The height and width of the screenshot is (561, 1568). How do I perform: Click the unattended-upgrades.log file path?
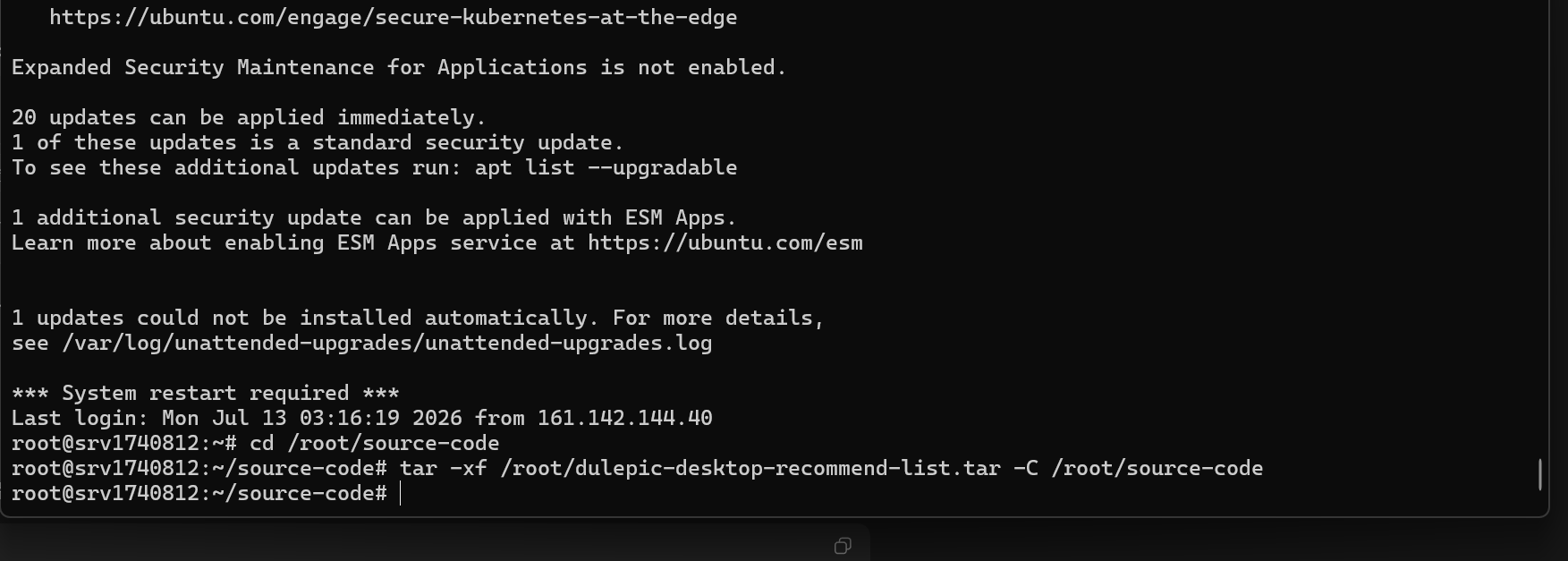387,343
